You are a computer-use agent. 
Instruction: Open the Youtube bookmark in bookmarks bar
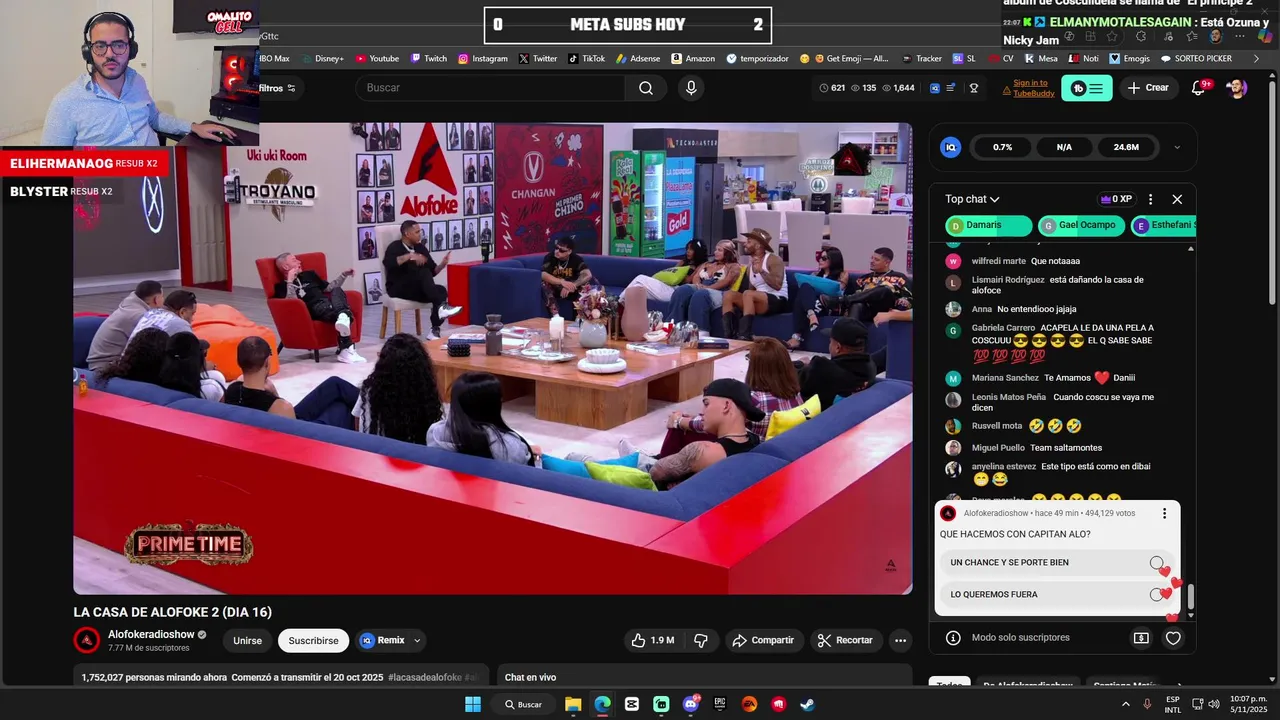click(377, 59)
